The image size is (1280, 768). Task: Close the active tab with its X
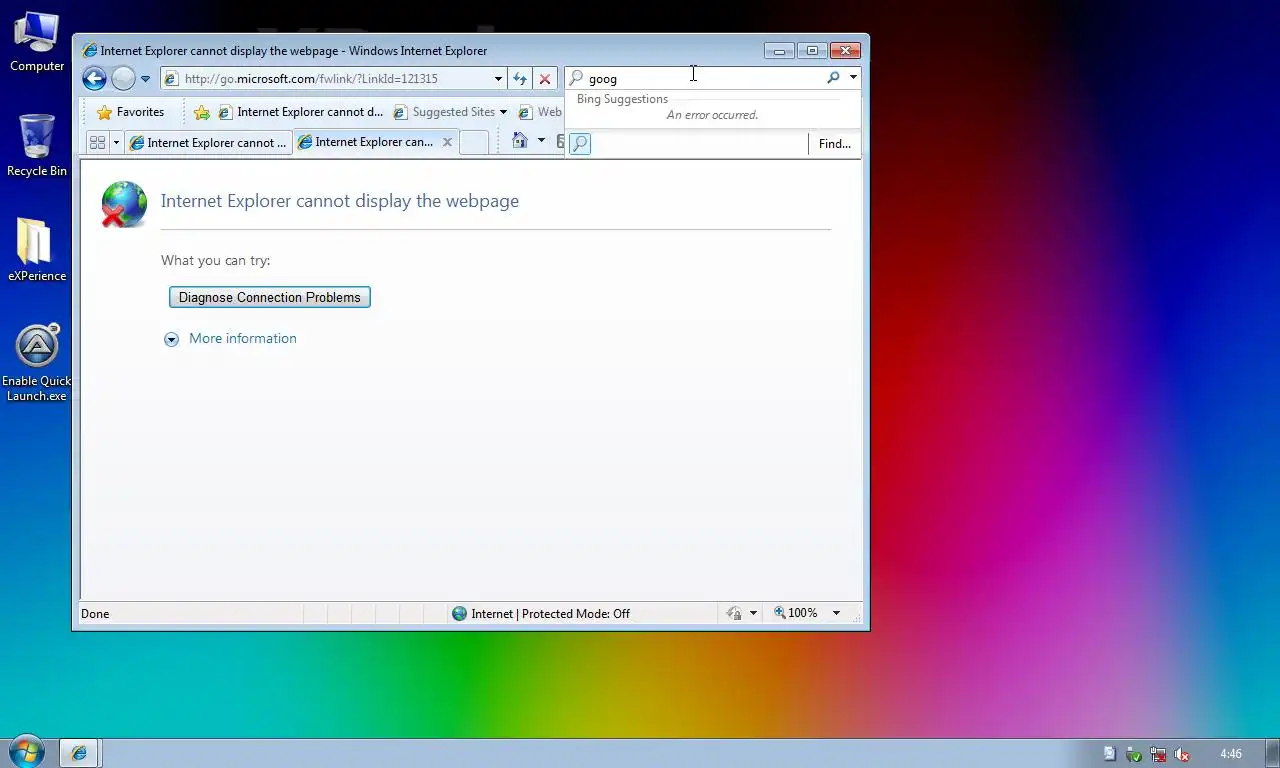pyautogui.click(x=448, y=142)
